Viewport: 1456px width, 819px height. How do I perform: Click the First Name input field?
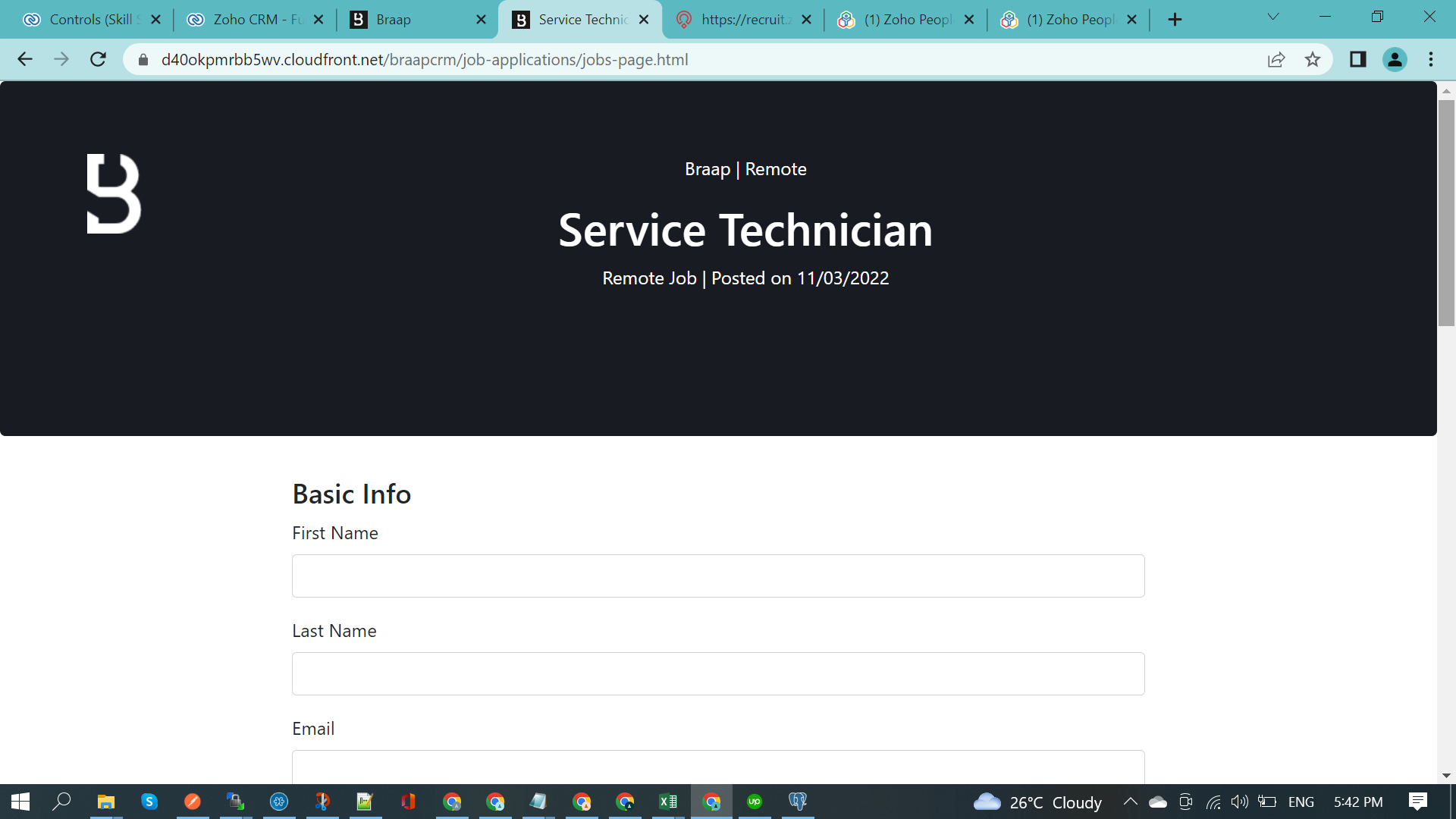tap(717, 576)
